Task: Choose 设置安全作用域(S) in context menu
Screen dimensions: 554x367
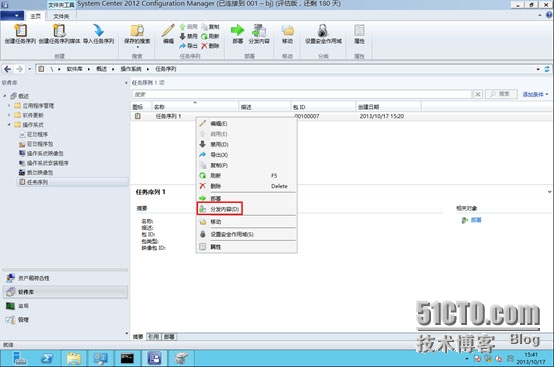Action: click(x=246, y=234)
